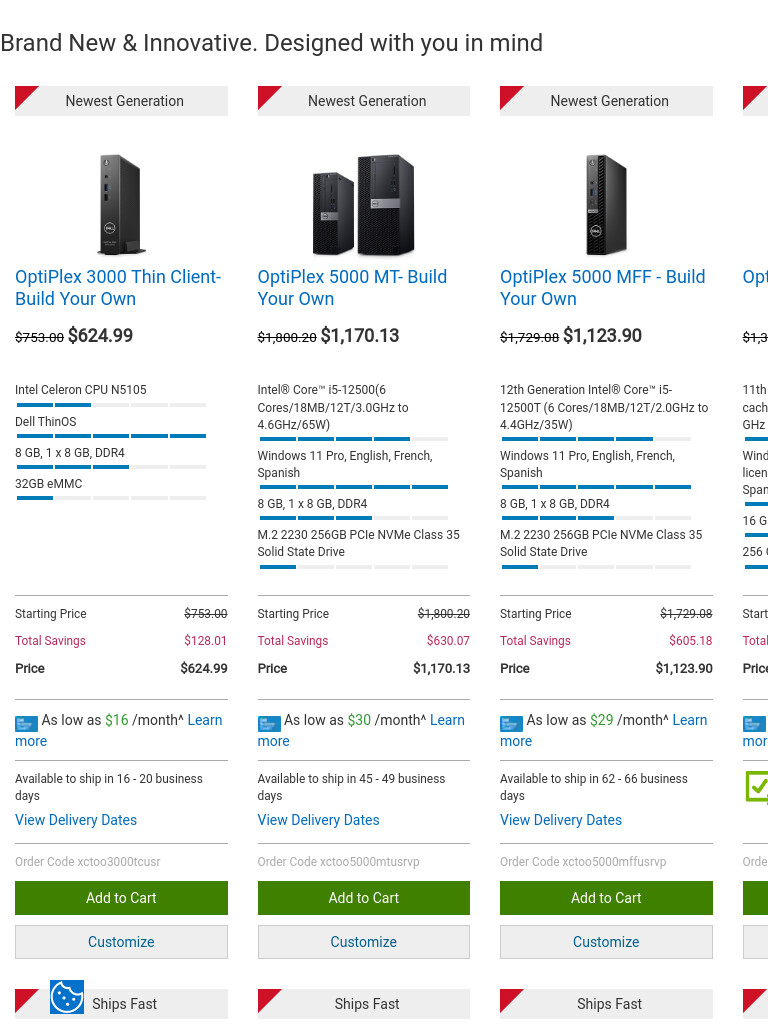View Delivery Dates for OptiPlex 5000 MT
Viewport: 768px width, 1024px height.
[x=318, y=820]
